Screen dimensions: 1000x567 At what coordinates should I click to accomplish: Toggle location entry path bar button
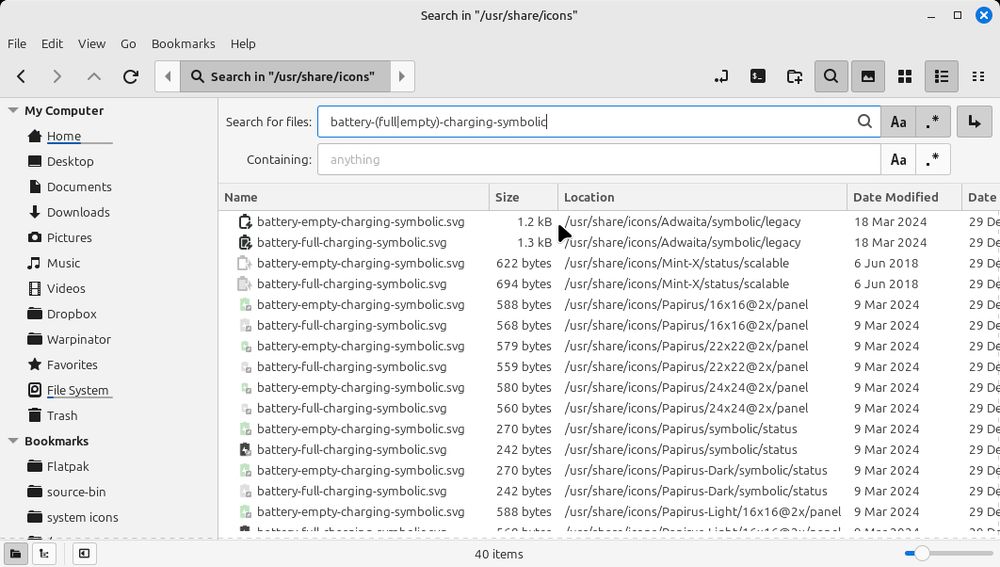[721, 77]
